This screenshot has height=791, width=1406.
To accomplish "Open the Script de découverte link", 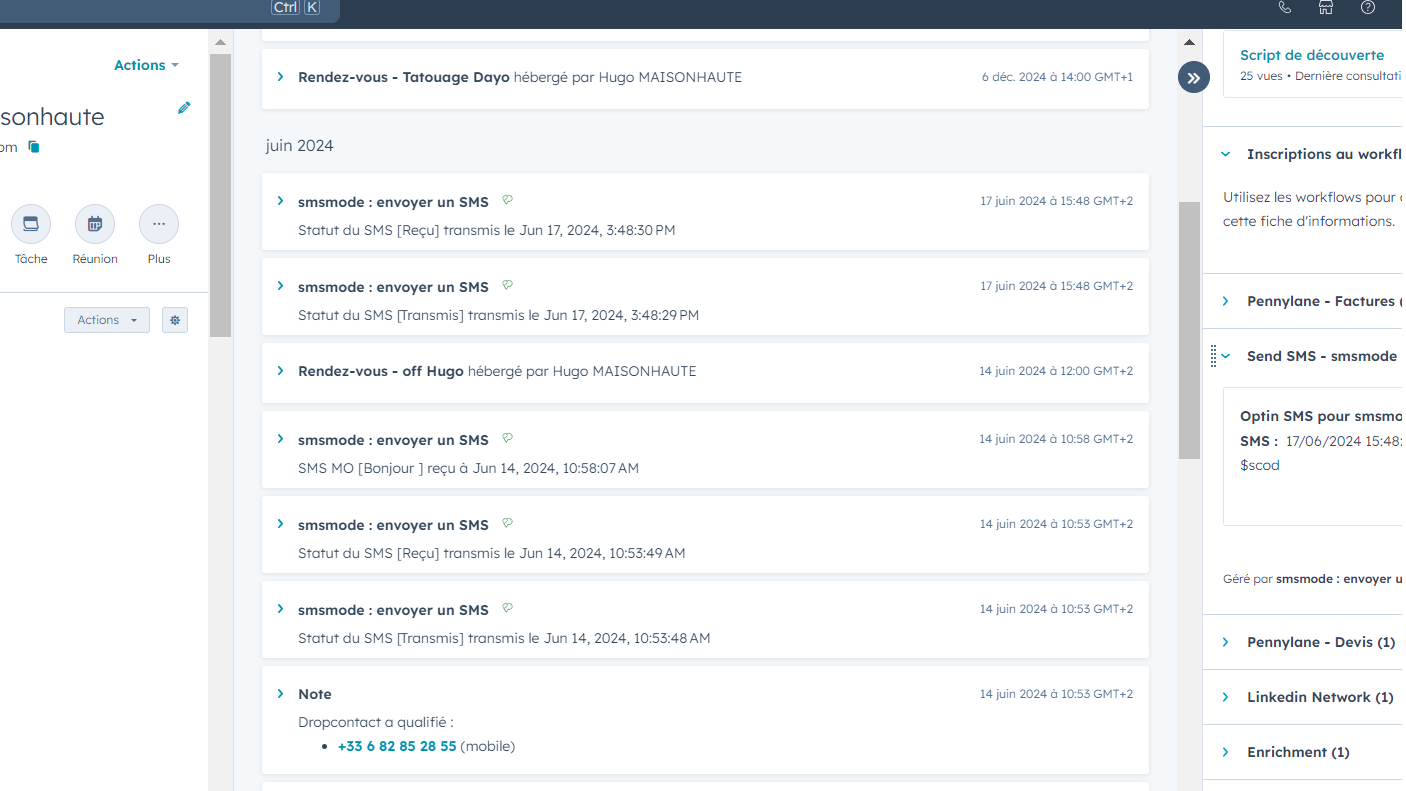I will click(x=1312, y=55).
